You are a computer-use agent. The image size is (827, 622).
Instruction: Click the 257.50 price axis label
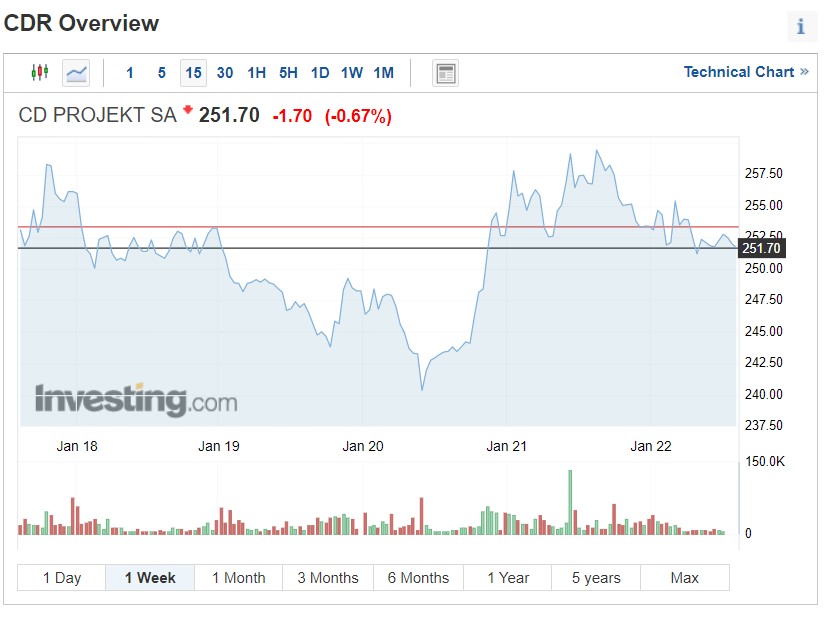tap(764, 174)
